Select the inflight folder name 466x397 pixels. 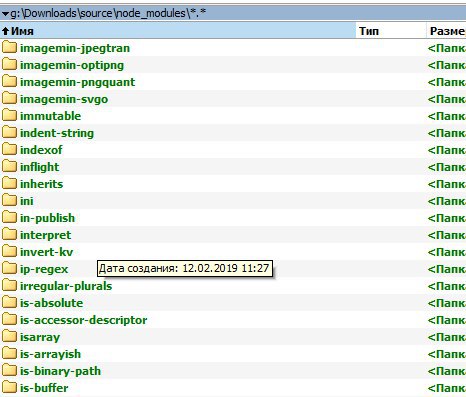[40, 167]
